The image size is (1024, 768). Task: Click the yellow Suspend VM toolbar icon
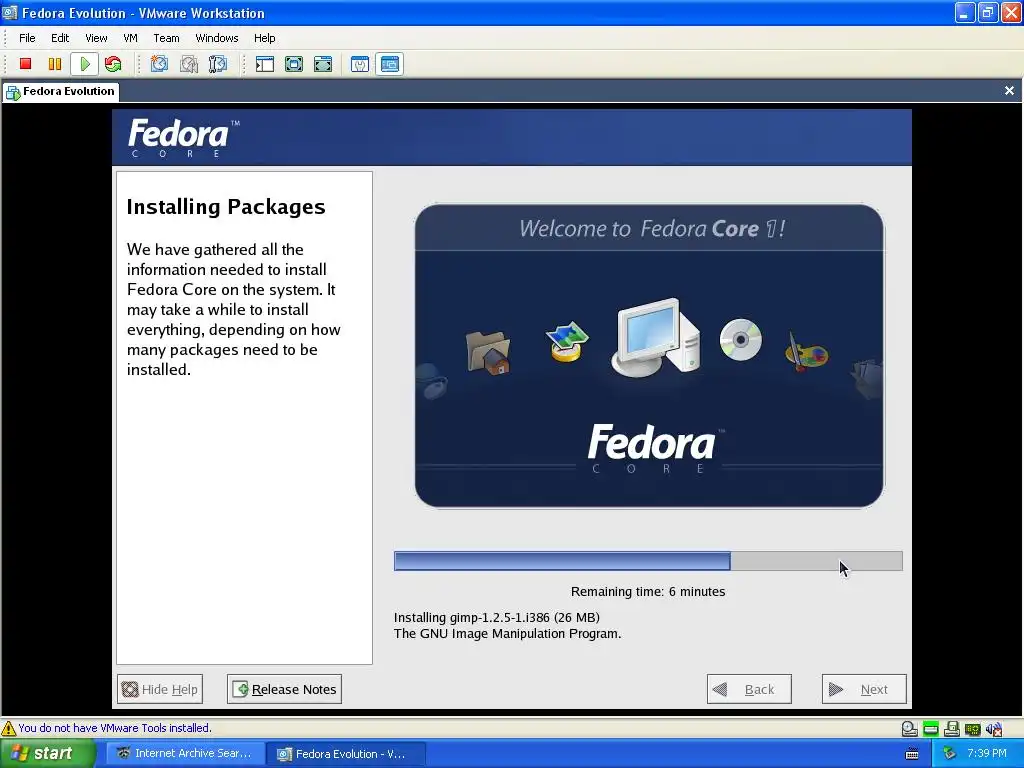click(x=55, y=64)
